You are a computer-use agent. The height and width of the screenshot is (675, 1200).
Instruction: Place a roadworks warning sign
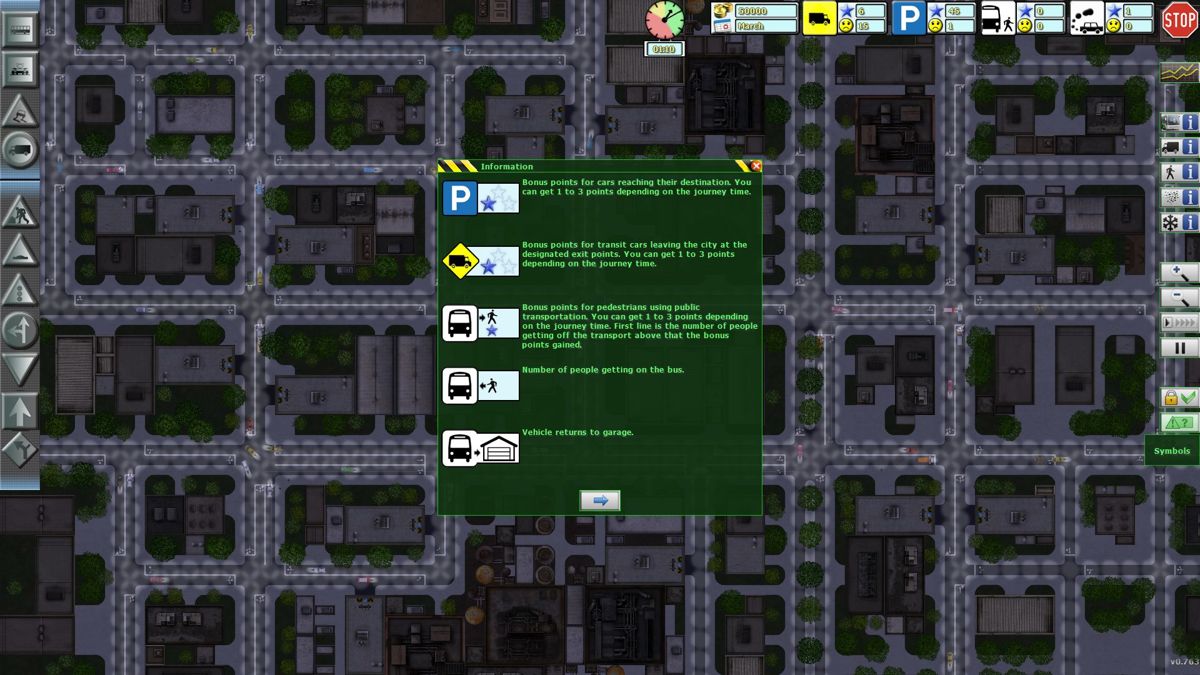(x=20, y=212)
